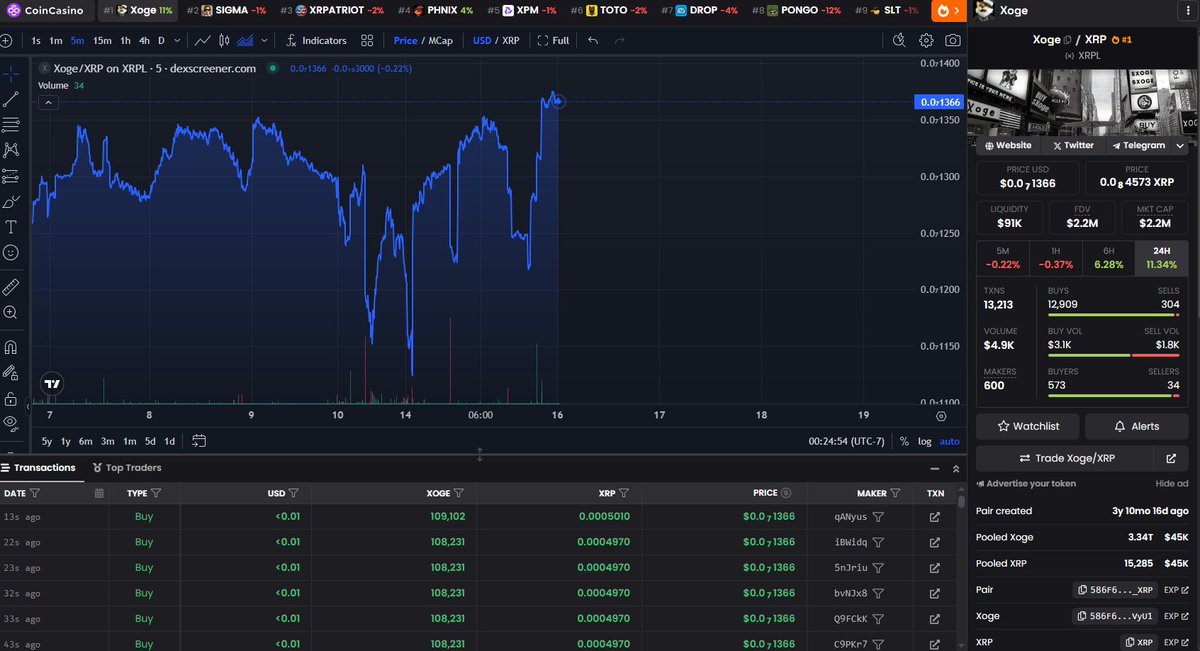Screen dimensions: 1200x651
Task: Take a chart snapshot with camera icon
Action: 953,41
